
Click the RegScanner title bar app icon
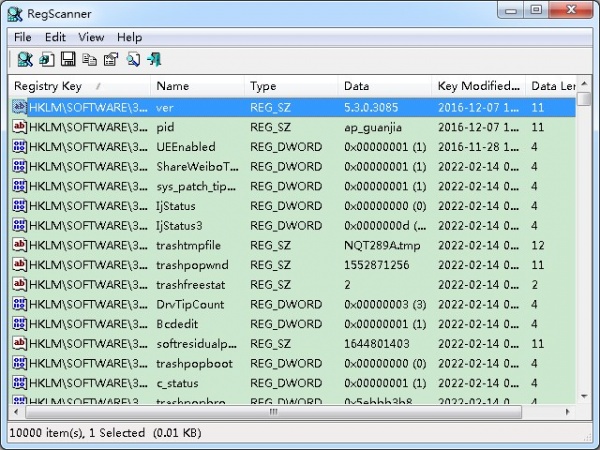pyautogui.click(x=15, y=14)
